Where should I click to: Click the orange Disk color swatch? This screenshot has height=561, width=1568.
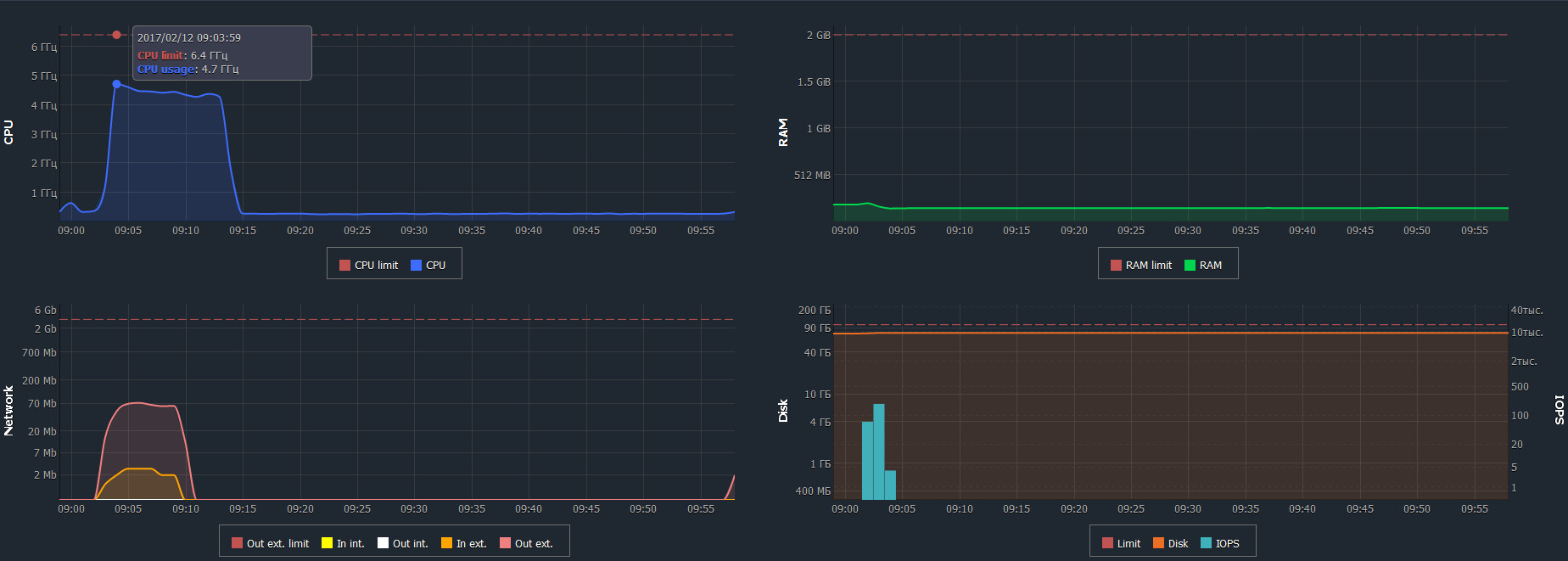click(x=1158, y=543)
